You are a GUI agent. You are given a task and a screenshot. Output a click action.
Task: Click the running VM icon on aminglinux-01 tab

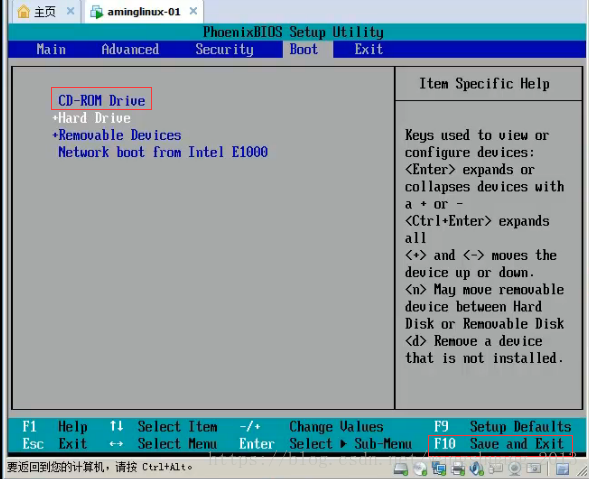point(97,12)
